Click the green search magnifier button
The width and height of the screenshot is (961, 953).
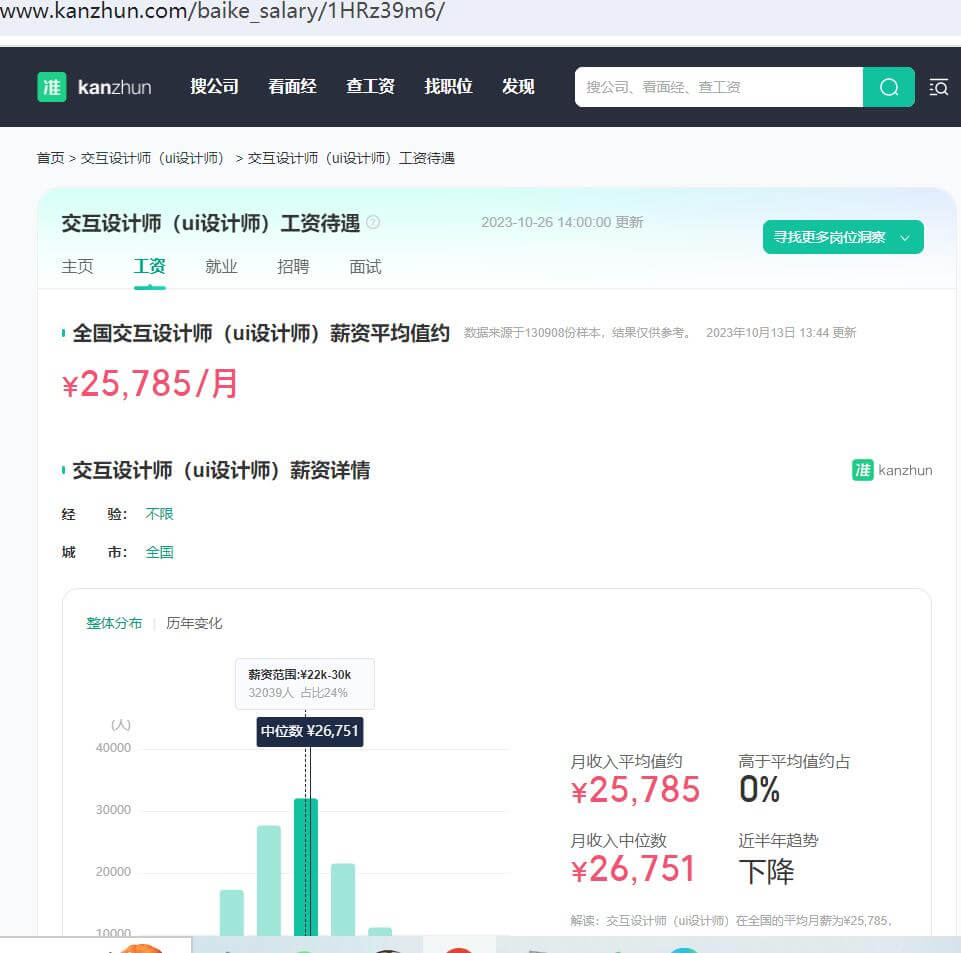tap(889, 87)
